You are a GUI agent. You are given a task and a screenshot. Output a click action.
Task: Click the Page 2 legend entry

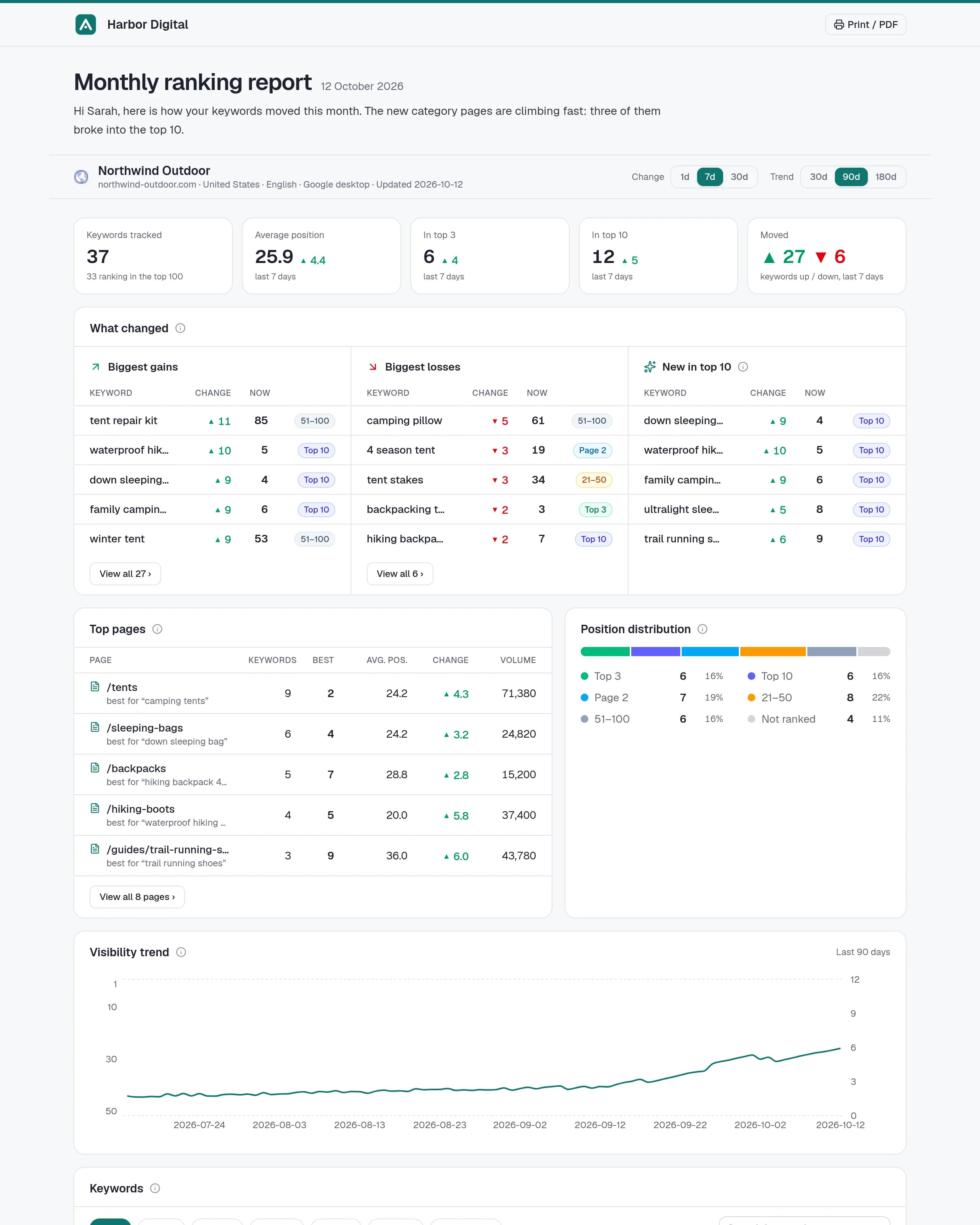point(652,697)
